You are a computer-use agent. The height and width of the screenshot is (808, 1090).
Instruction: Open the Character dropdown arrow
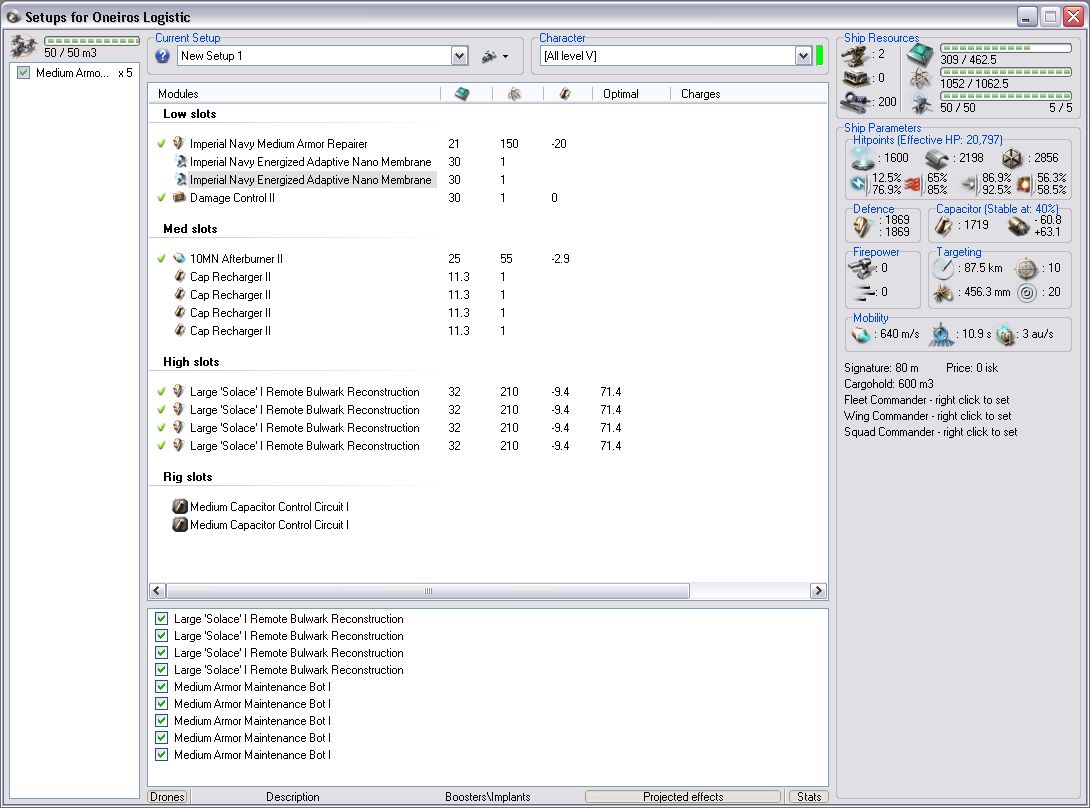[x=803, y=56]
